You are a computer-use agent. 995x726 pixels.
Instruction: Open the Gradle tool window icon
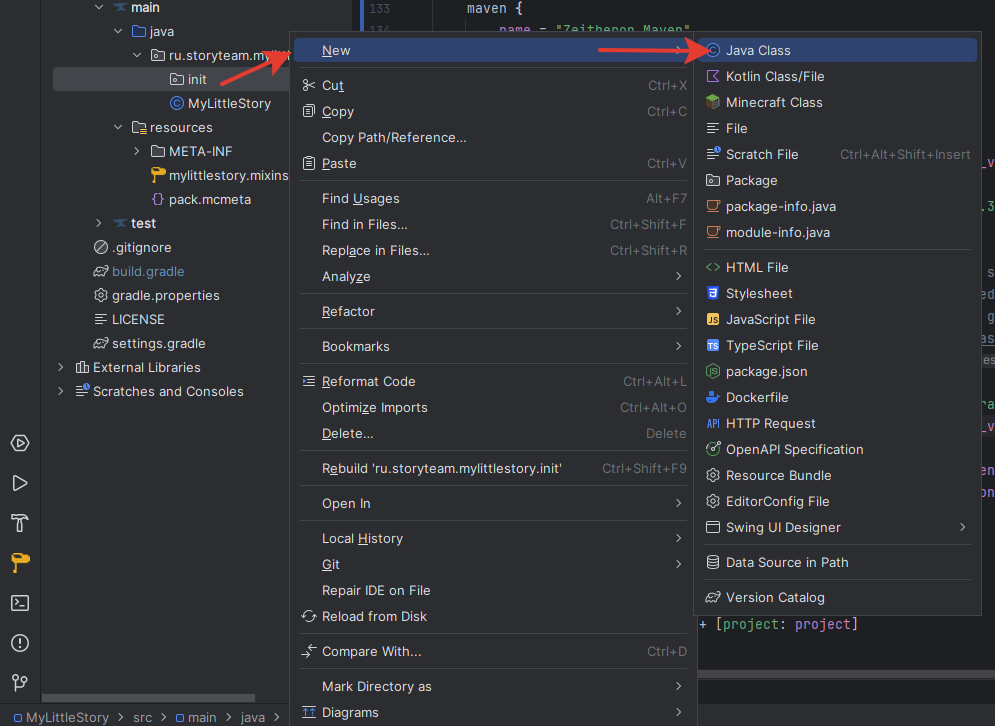pos(20,562)
